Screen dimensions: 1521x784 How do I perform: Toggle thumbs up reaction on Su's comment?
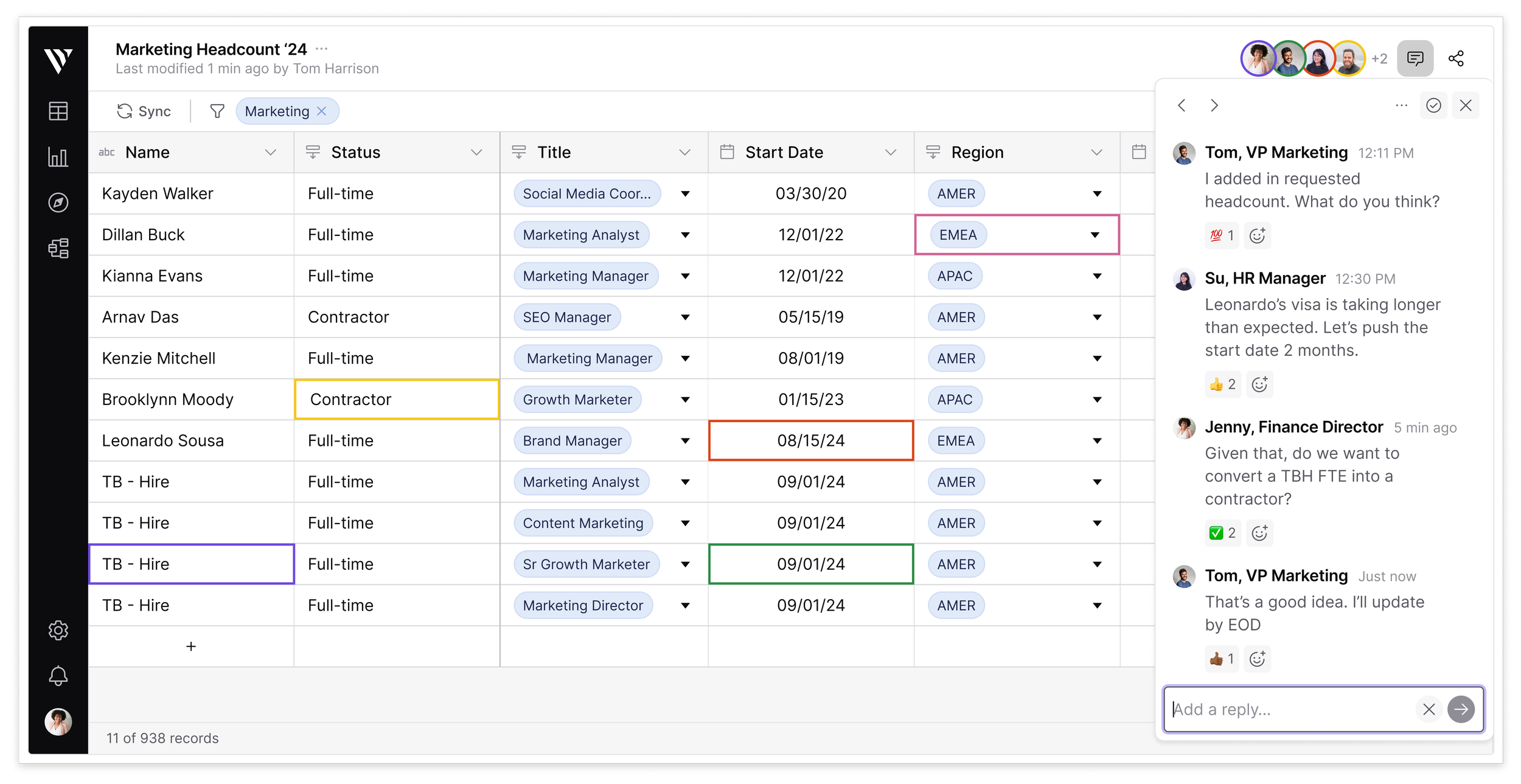pyautogui.click(x=1222, y=384)
